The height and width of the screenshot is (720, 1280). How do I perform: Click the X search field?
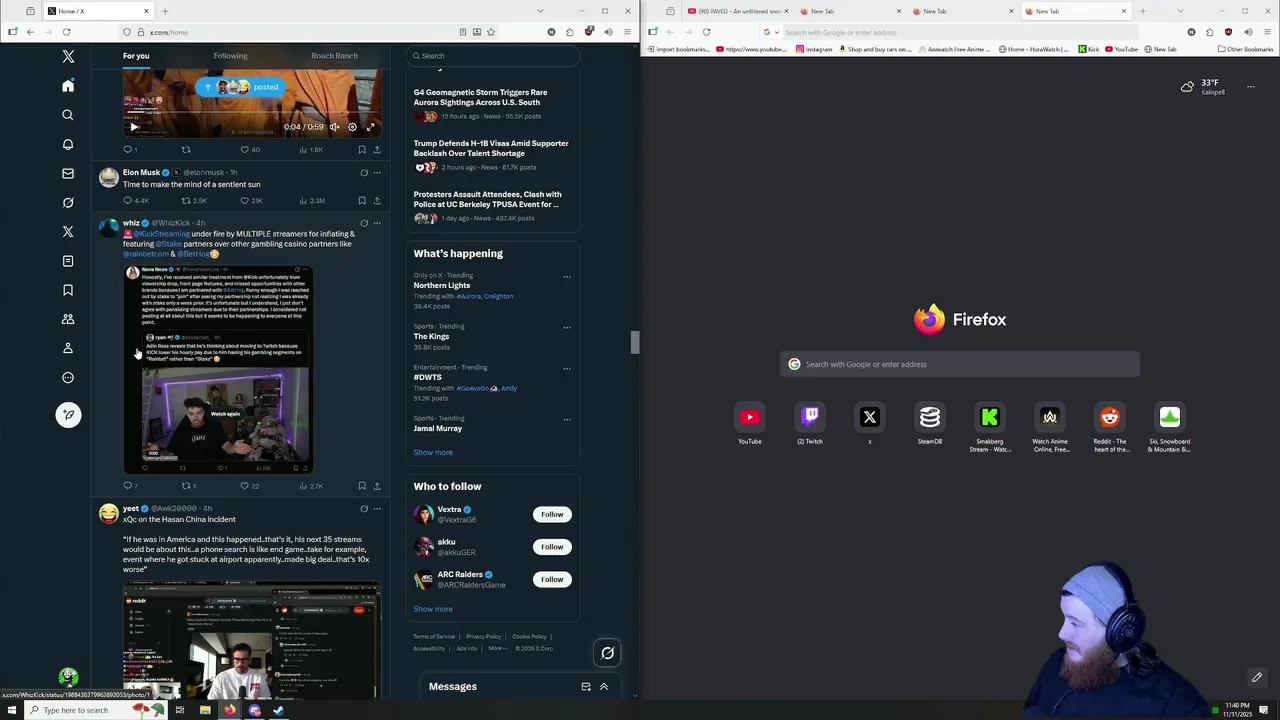(493, 56)
